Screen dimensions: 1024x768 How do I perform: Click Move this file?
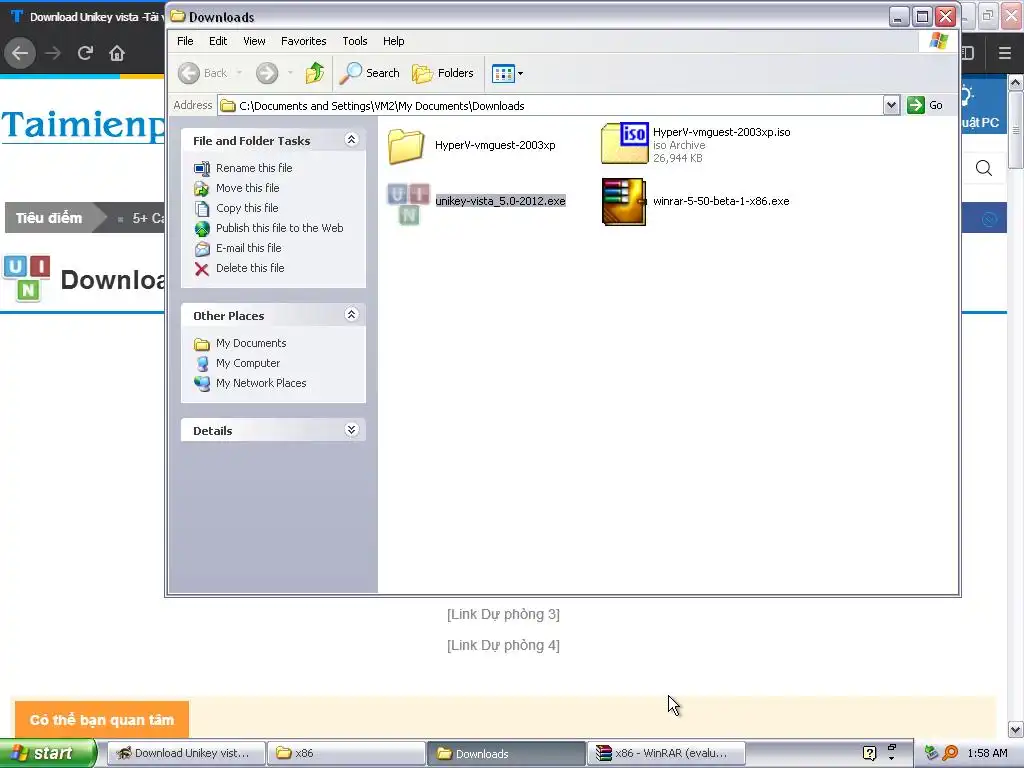pyautogui.click(x=248, y=188)
